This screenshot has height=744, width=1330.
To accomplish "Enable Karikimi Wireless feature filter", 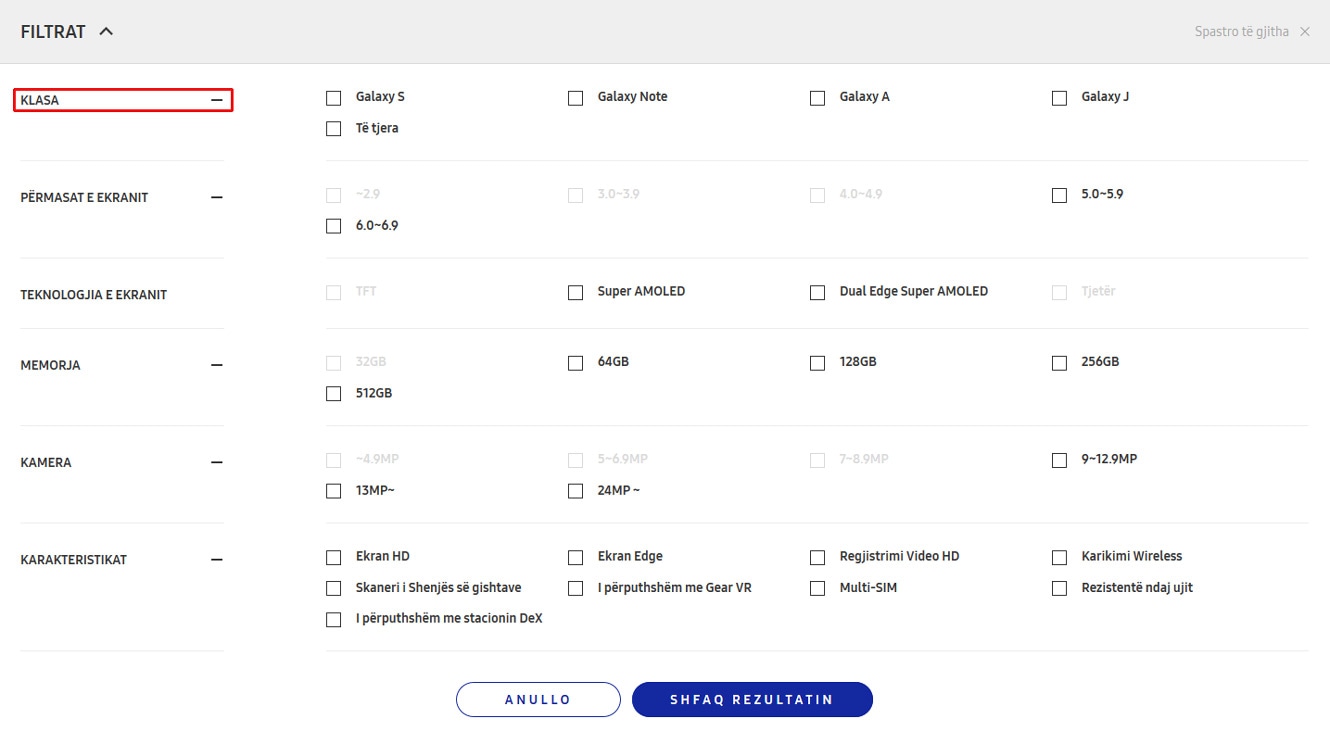I will click(1060, 557).
